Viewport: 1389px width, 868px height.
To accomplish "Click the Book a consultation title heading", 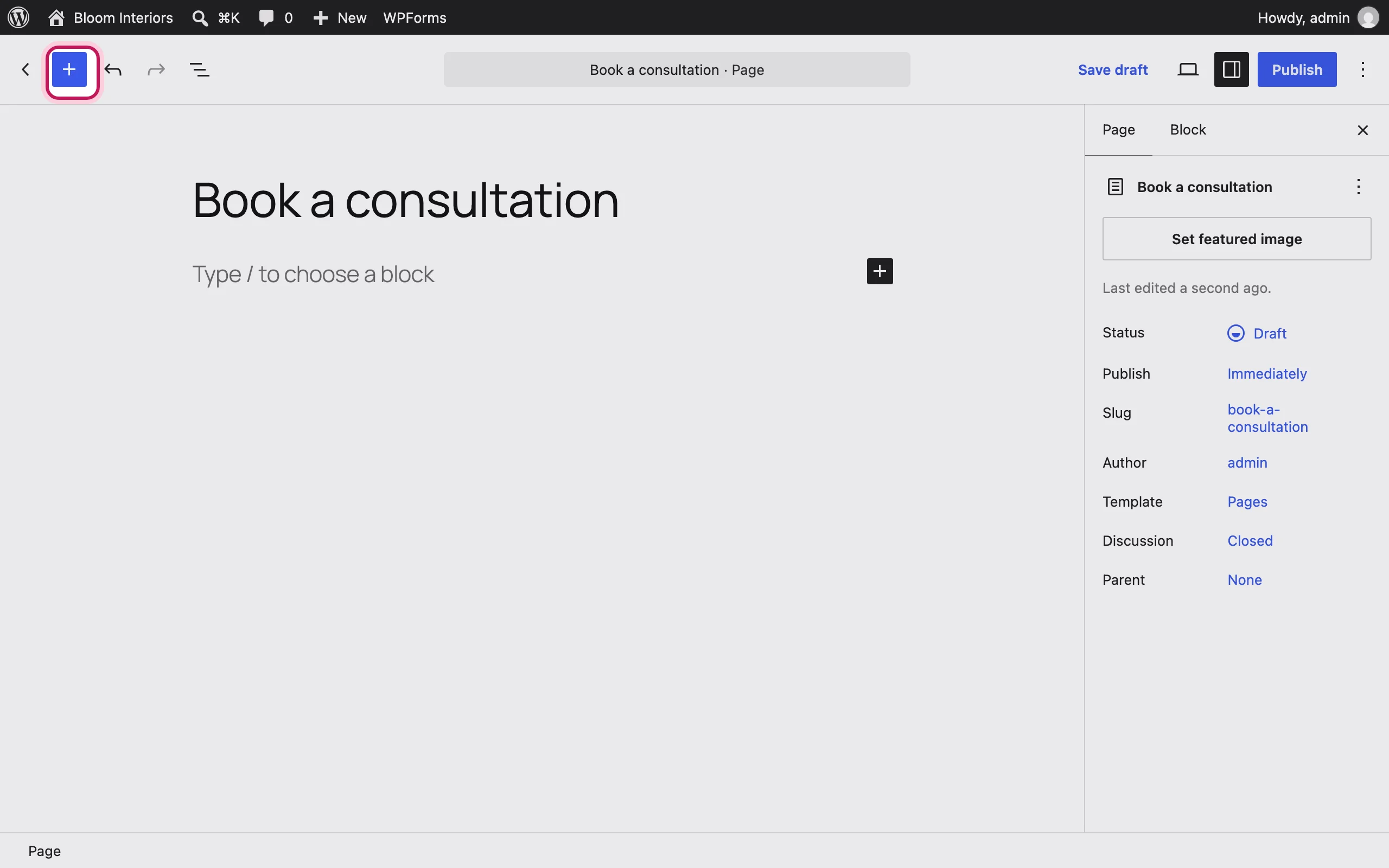I will 406,200.
